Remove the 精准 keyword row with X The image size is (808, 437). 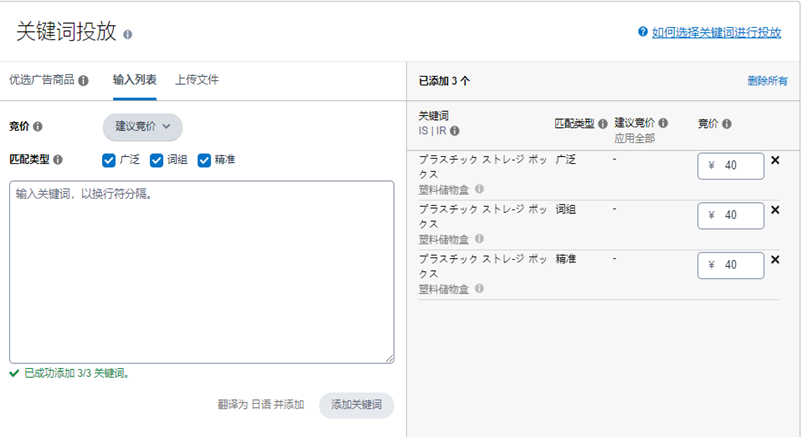(x=775, y=260)
